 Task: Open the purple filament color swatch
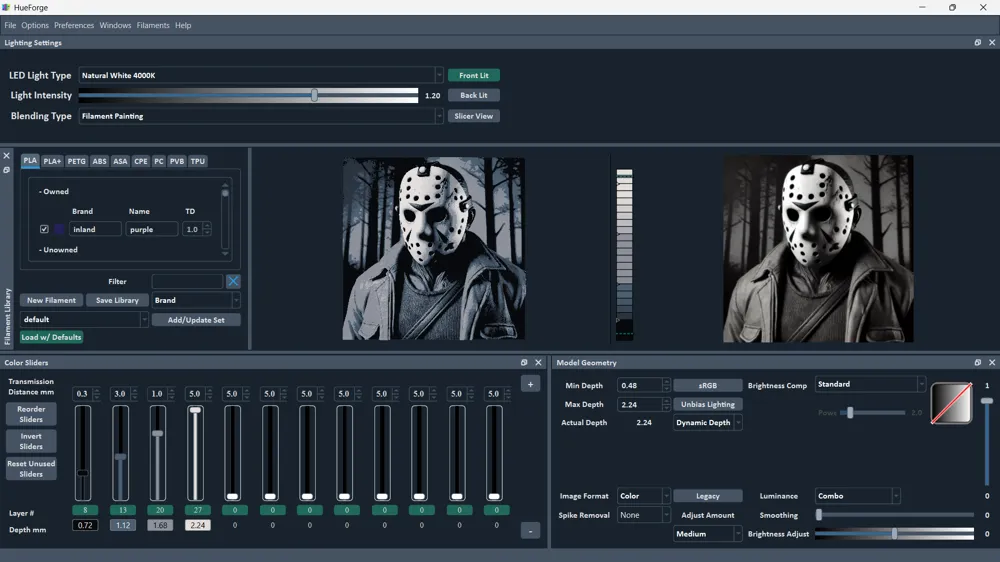(x=59, y=229)
